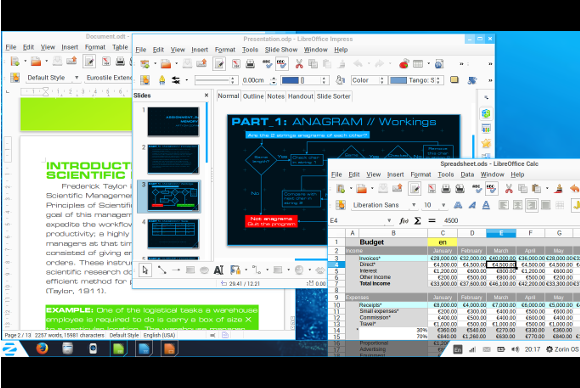Open Table menu in Writer
This screenshot has height=388, width=580.
click(120, 47)
